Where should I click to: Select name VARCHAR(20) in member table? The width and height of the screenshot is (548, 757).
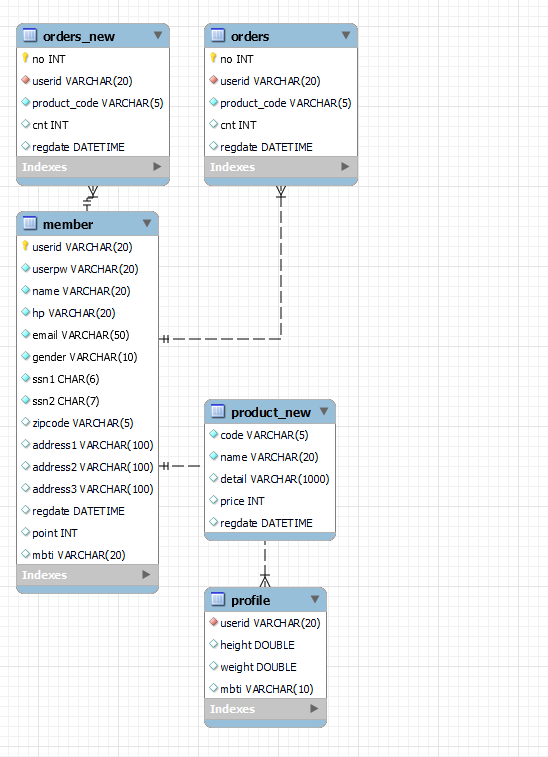click(81, 291)
